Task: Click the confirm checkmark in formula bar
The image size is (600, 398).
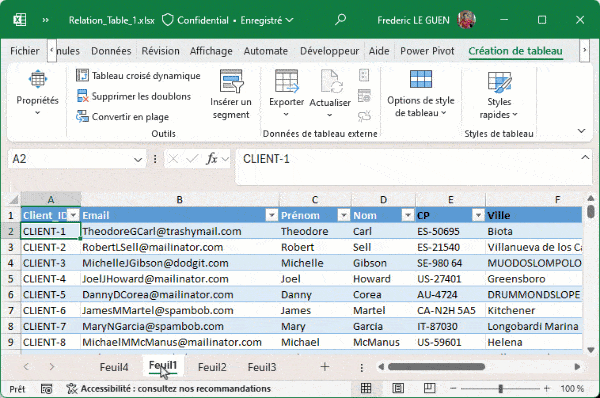Action: (x=192, y=158)
